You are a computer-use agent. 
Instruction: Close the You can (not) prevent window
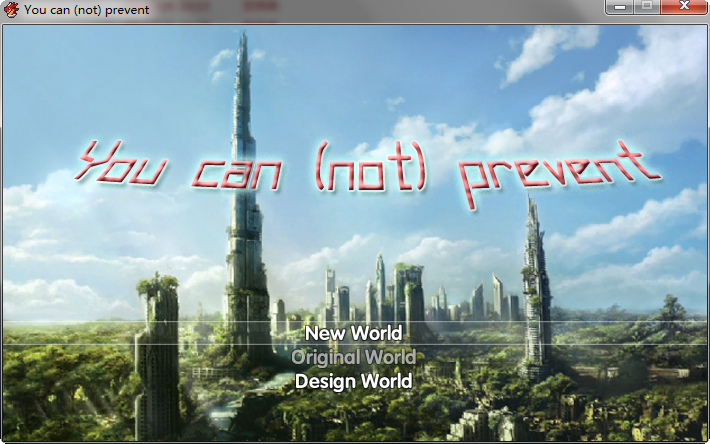(x=684, y=7)
